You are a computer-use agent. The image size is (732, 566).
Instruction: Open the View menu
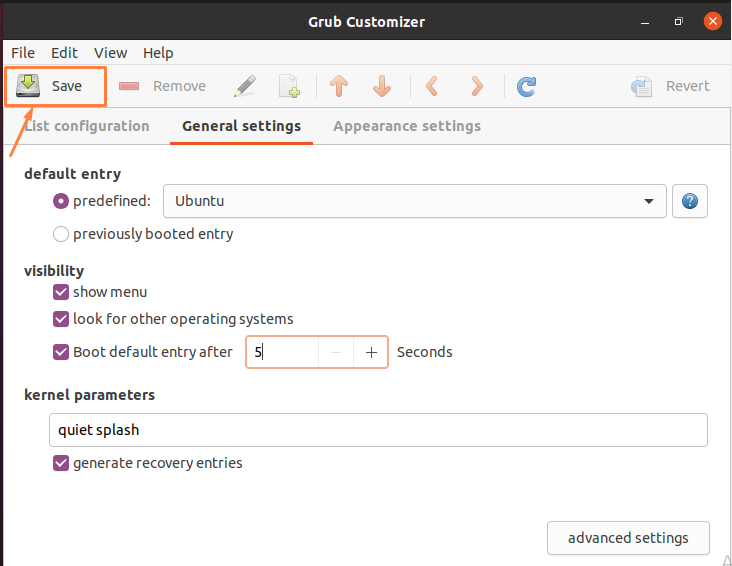[x=110, y=53]
